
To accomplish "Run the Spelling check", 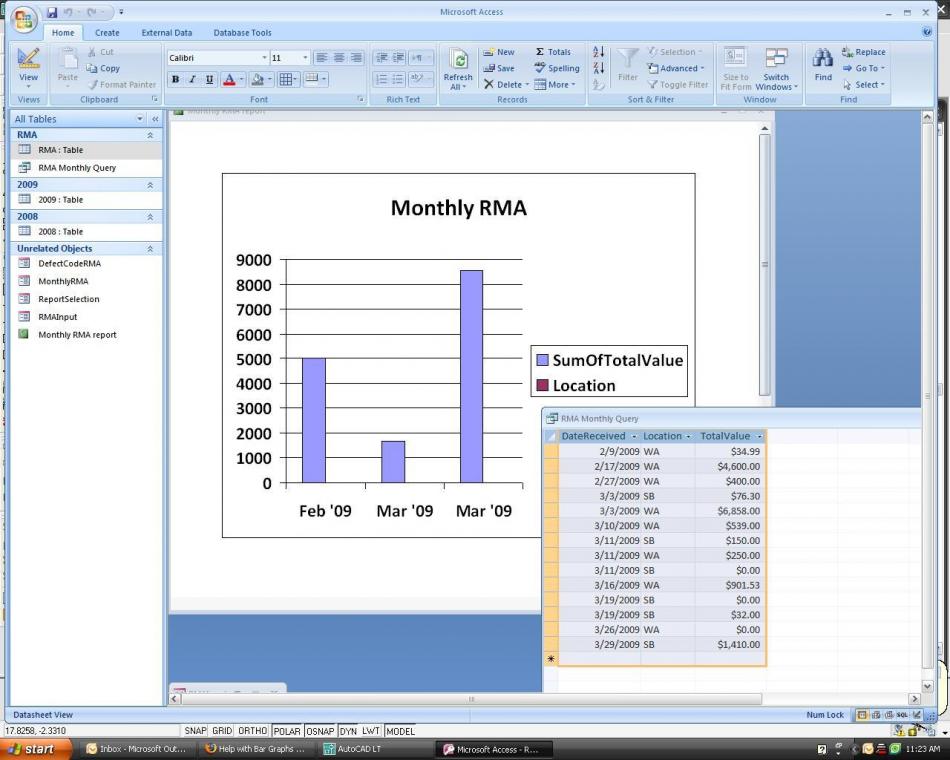I will pos(557,68).
